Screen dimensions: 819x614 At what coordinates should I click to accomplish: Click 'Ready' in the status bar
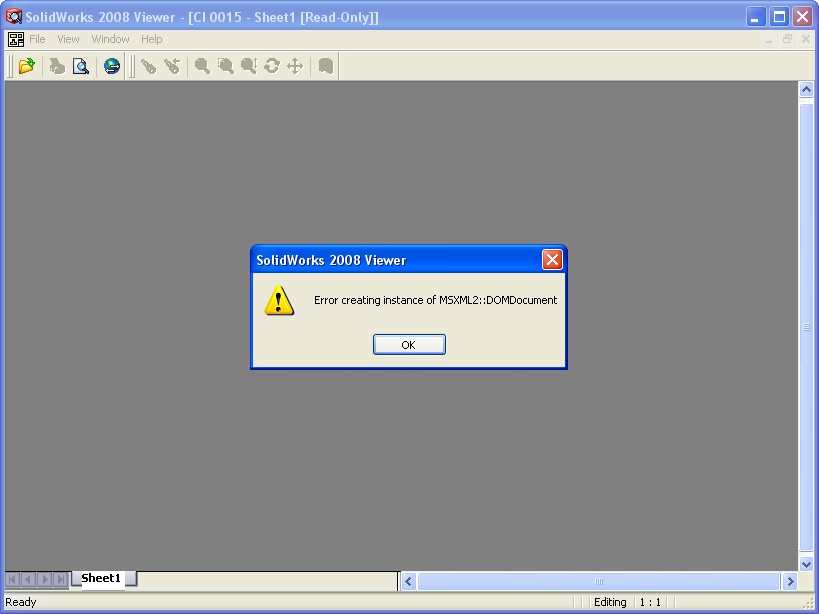click(21, 602)
